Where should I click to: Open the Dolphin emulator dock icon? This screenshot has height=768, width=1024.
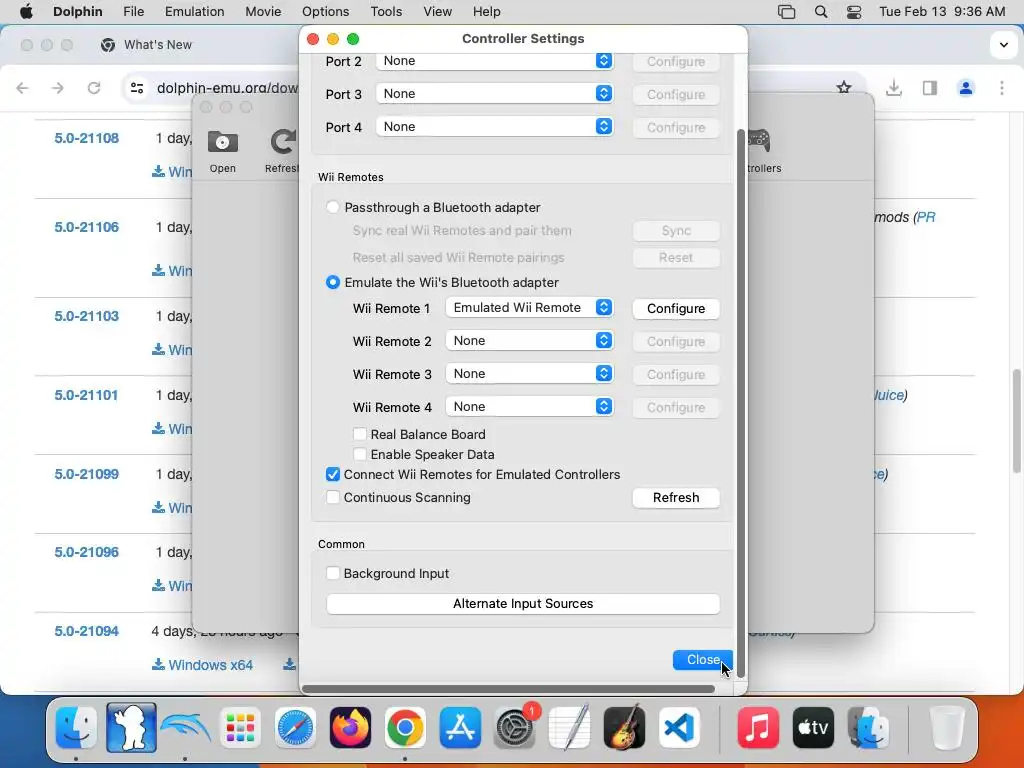pyautogui.click(x=185, y=728)
